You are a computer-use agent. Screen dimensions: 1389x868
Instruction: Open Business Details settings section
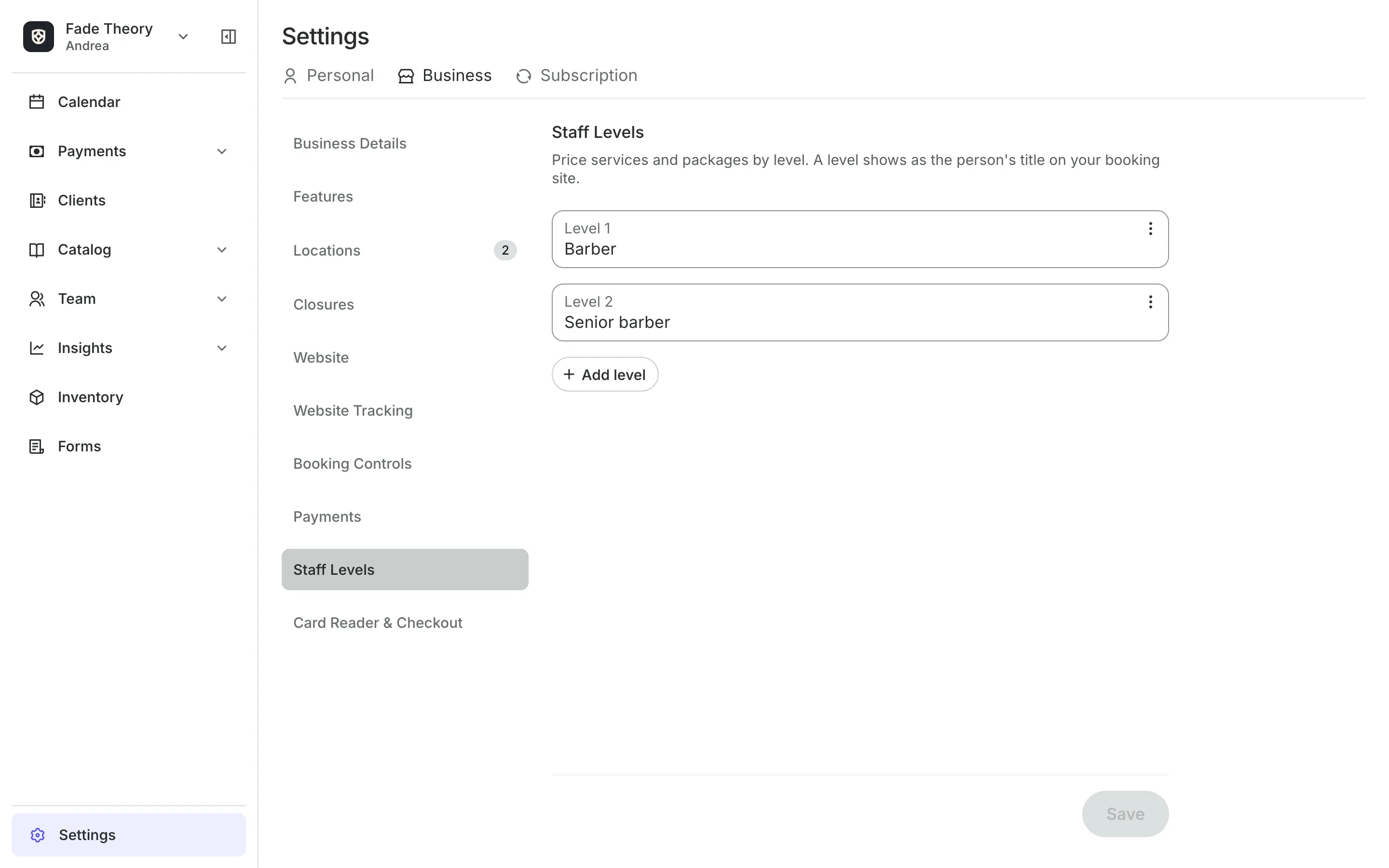(405, 144)
